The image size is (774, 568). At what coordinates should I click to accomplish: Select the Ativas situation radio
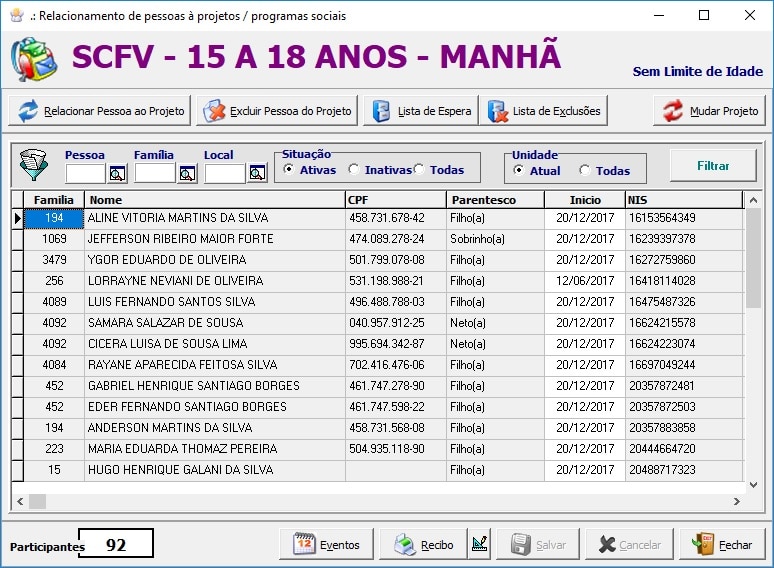click(x=289, y=170)
